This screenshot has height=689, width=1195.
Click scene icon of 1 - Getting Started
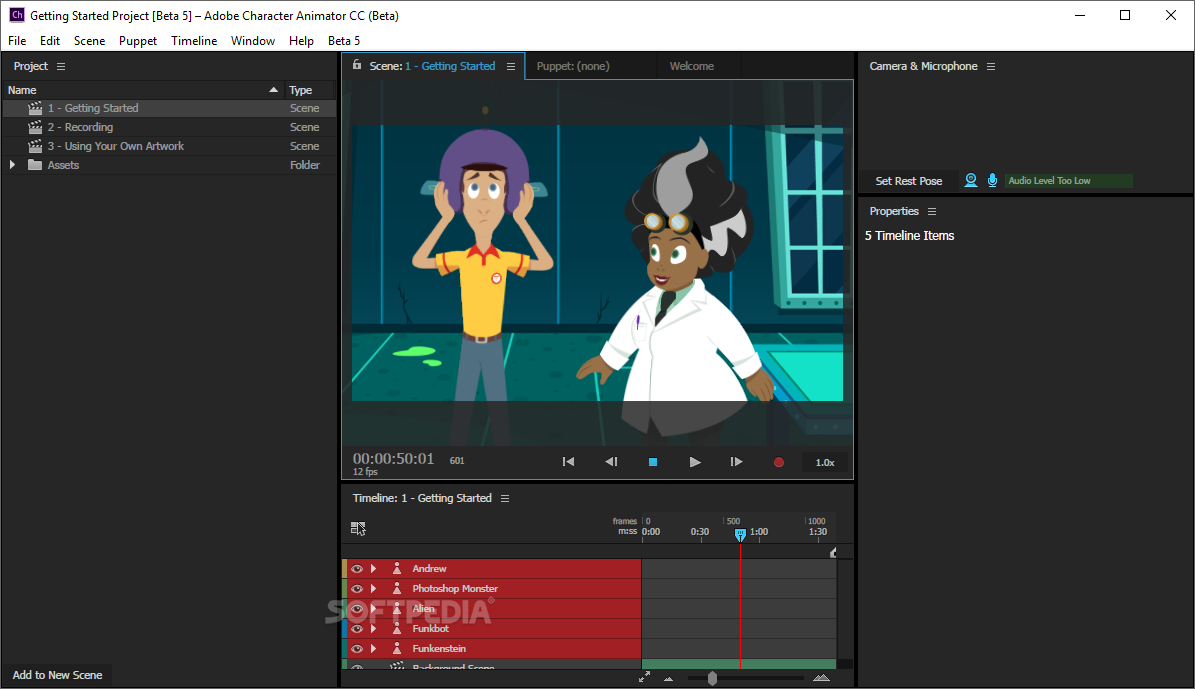pyautogui.click(x=35, y=108)
